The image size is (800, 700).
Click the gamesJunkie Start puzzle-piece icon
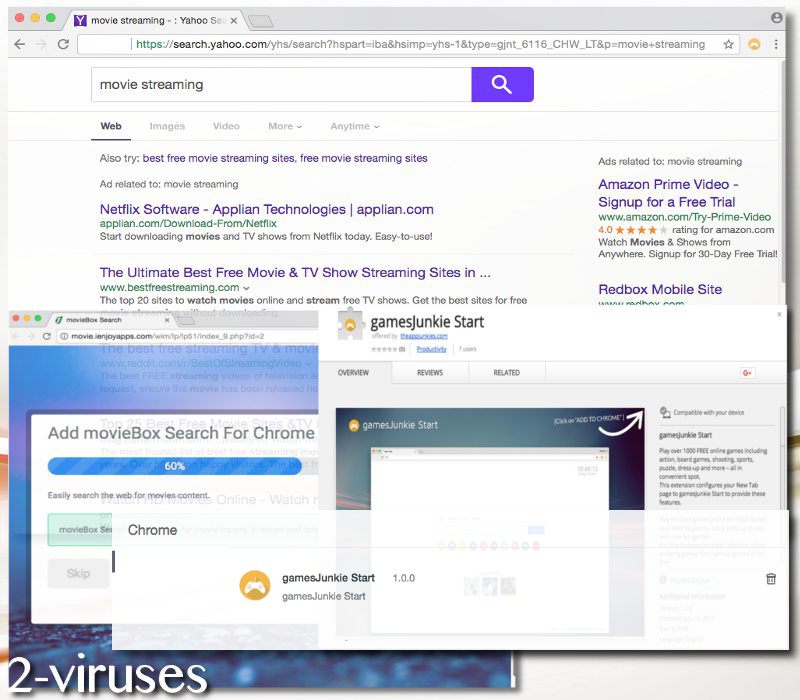click(x=350, y=324)
